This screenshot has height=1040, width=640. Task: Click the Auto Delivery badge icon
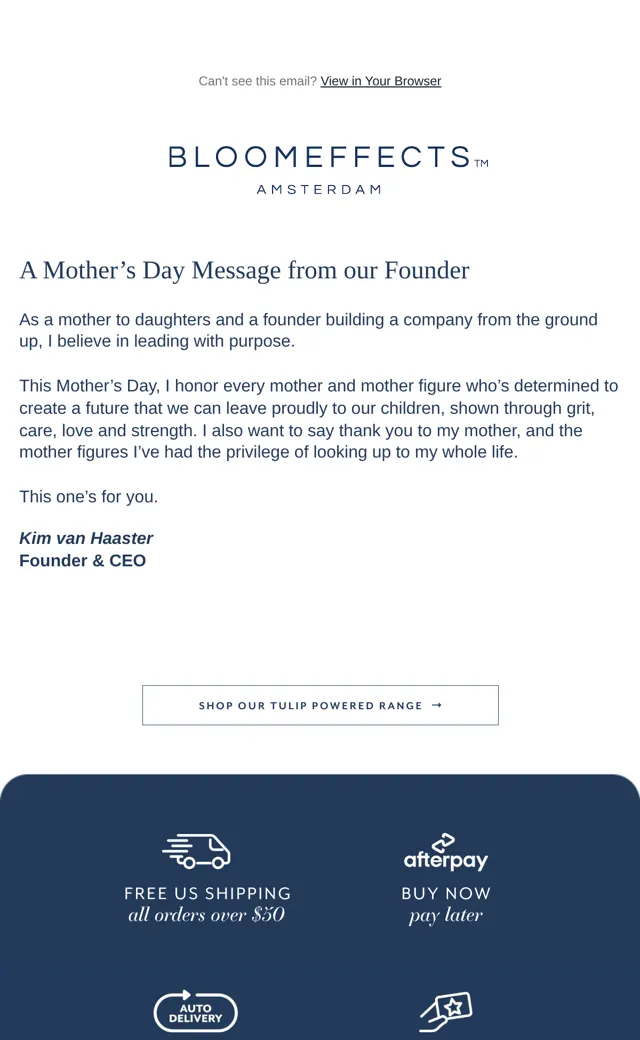(x=196, y=1011)
